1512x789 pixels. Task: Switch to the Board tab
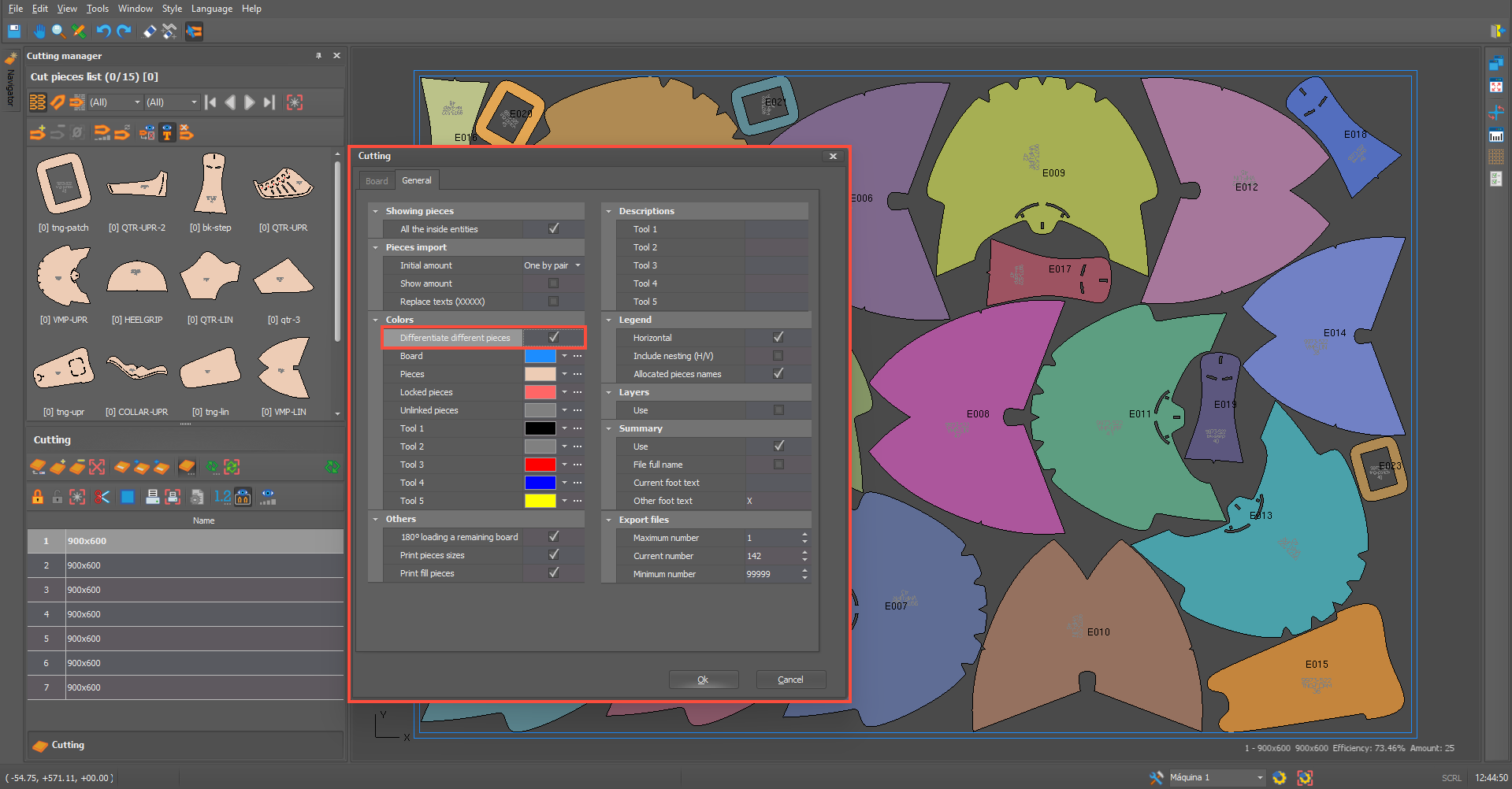pos(377,181)
